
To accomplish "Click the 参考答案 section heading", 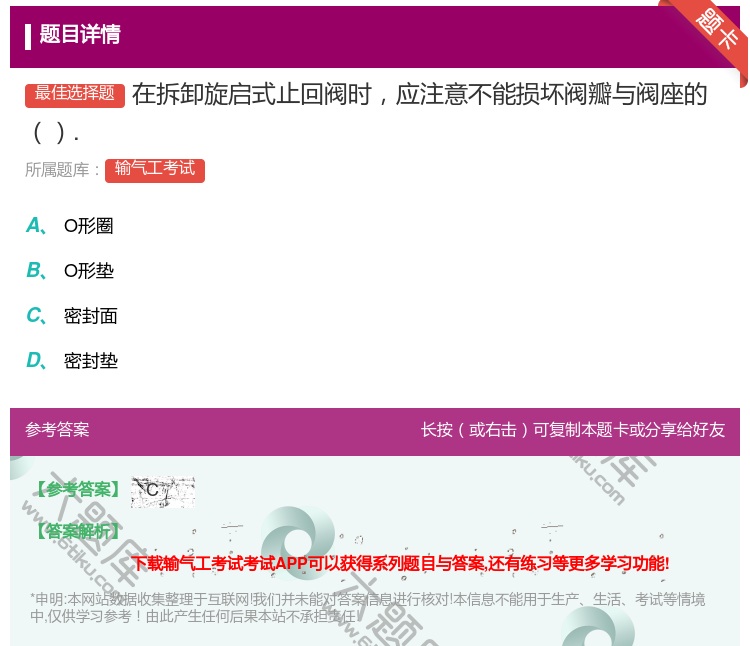I will 57,429.
